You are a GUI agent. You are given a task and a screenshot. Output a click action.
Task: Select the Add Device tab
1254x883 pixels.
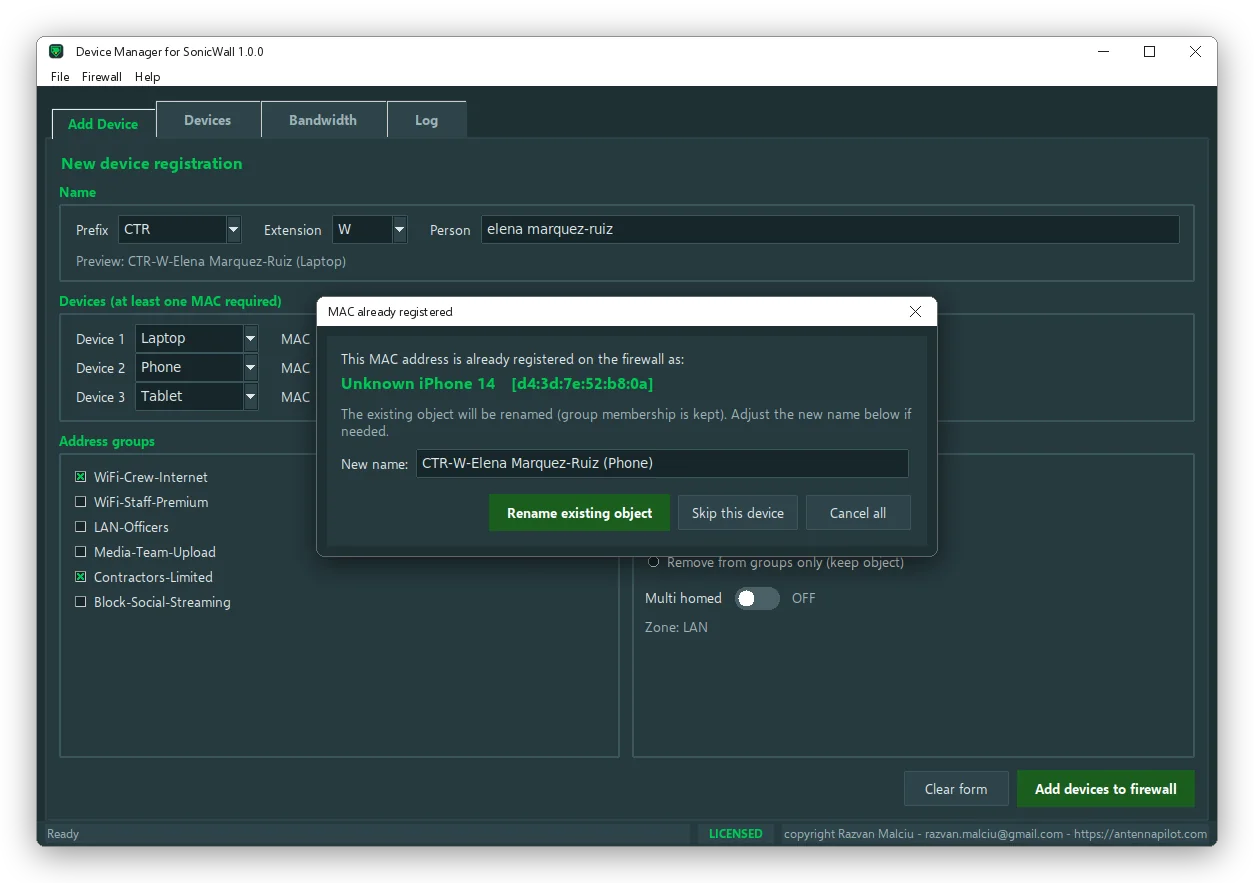(103, 124)
